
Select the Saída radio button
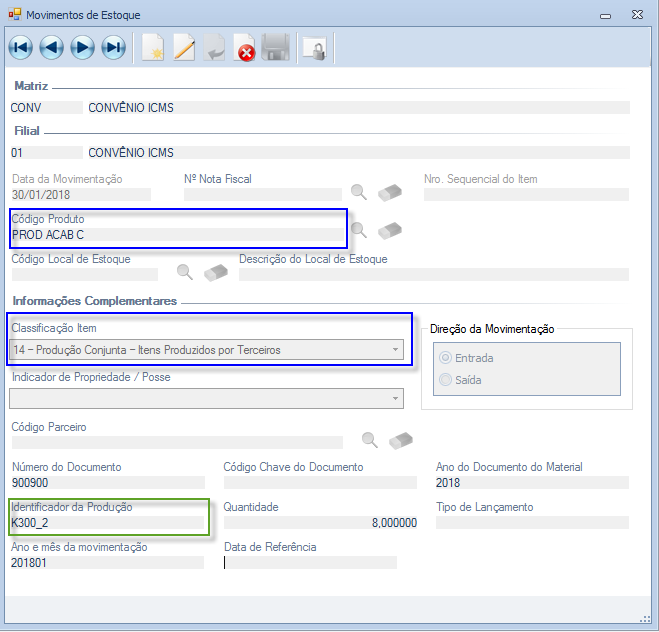pyautogui.click(x=446, y=380)
